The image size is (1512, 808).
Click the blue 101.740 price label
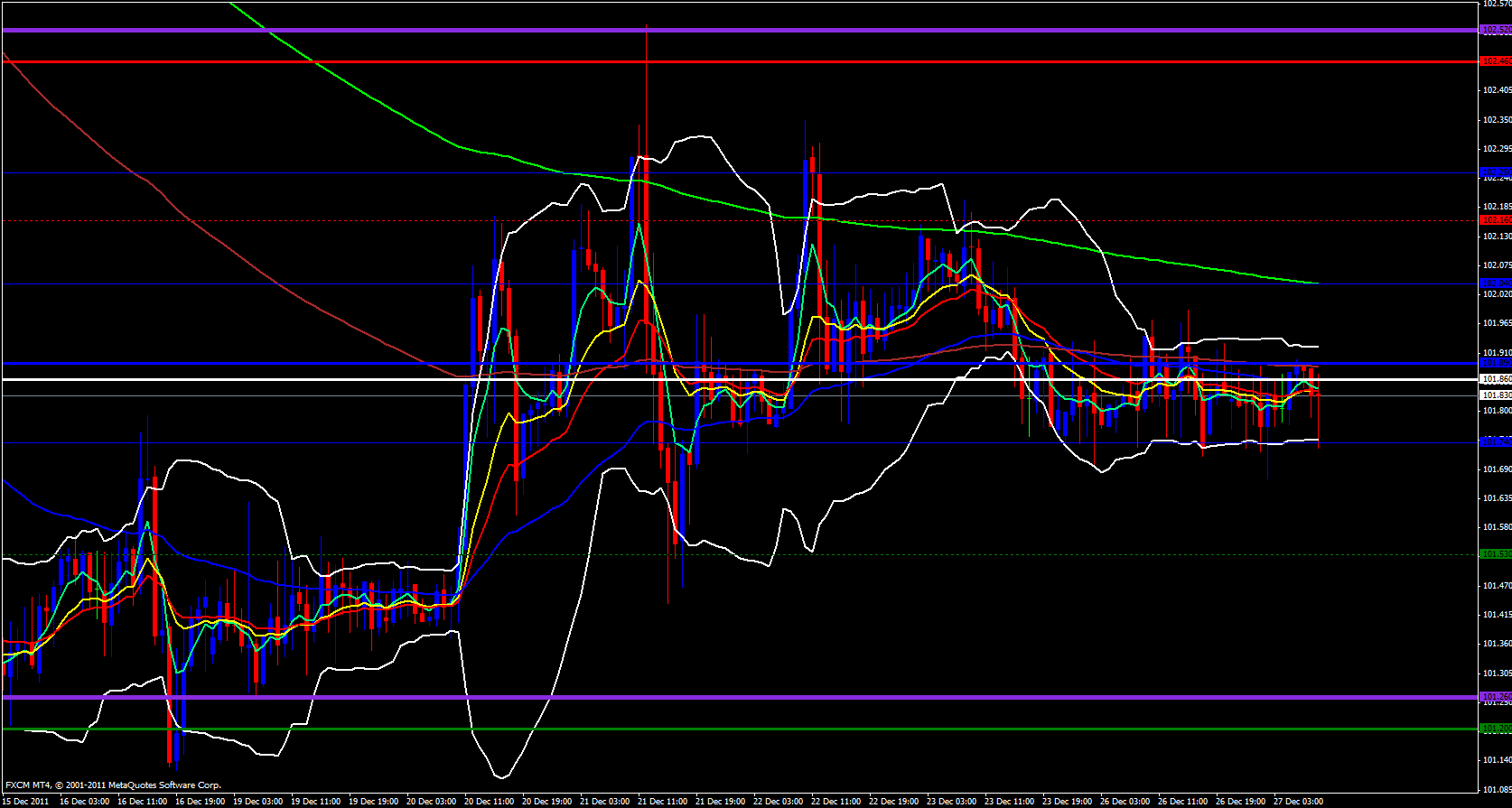click(x=1496, y=442)
